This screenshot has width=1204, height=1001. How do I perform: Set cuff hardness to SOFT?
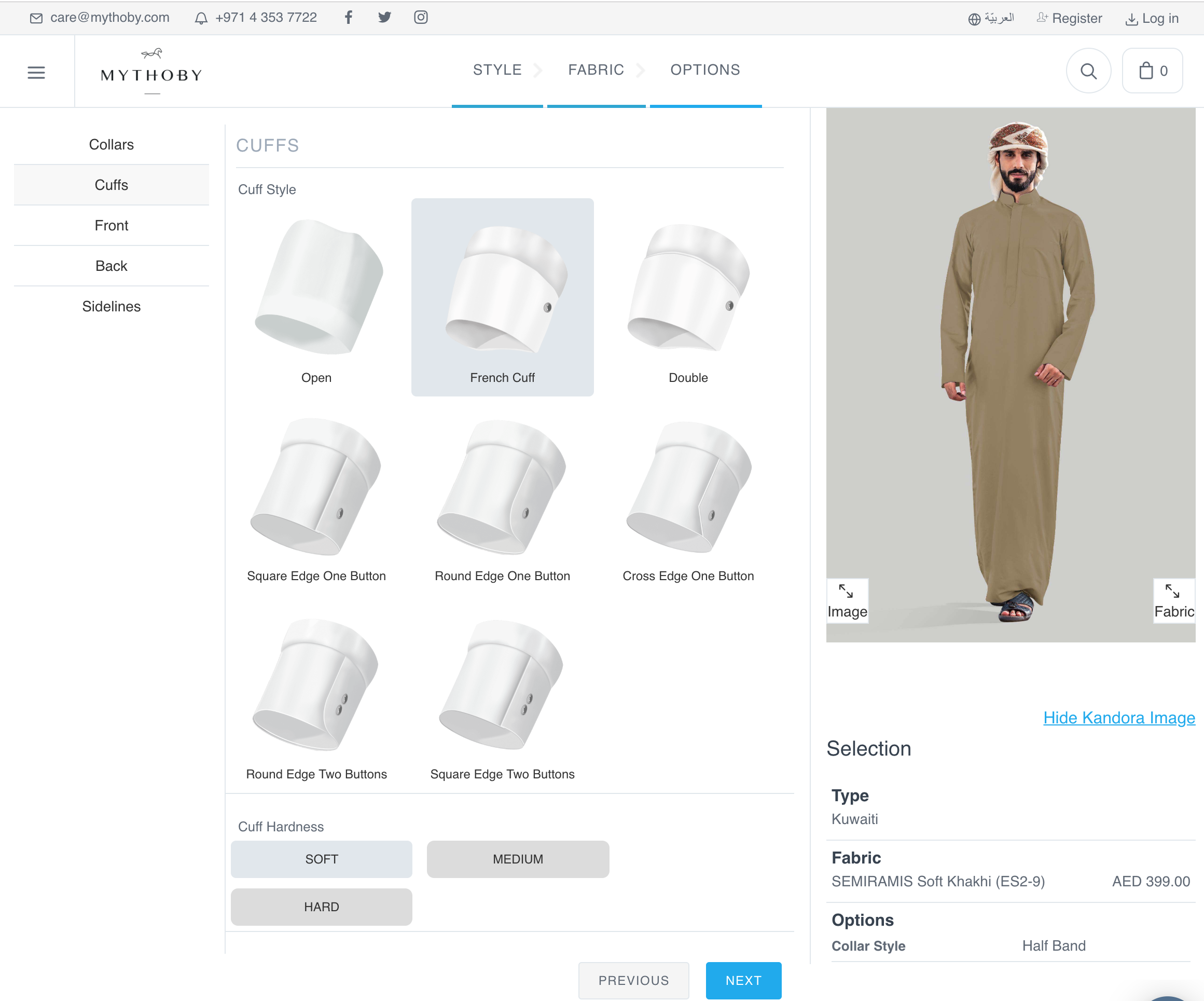click(x=322, y=859)
